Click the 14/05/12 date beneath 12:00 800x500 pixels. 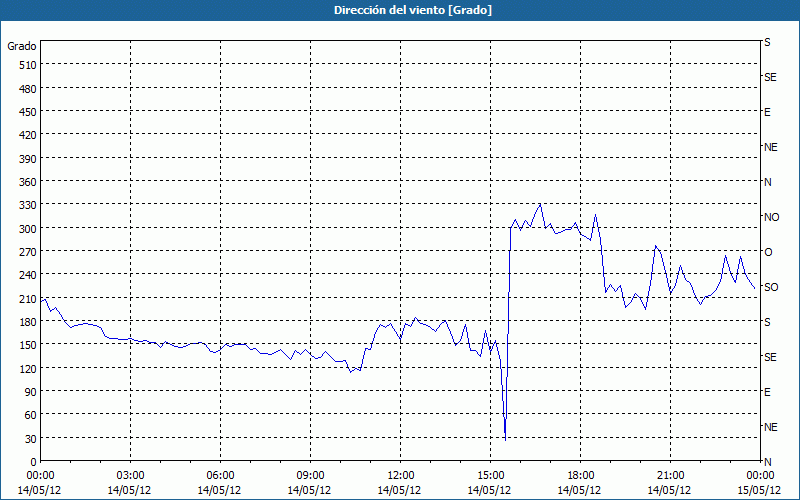399,490
